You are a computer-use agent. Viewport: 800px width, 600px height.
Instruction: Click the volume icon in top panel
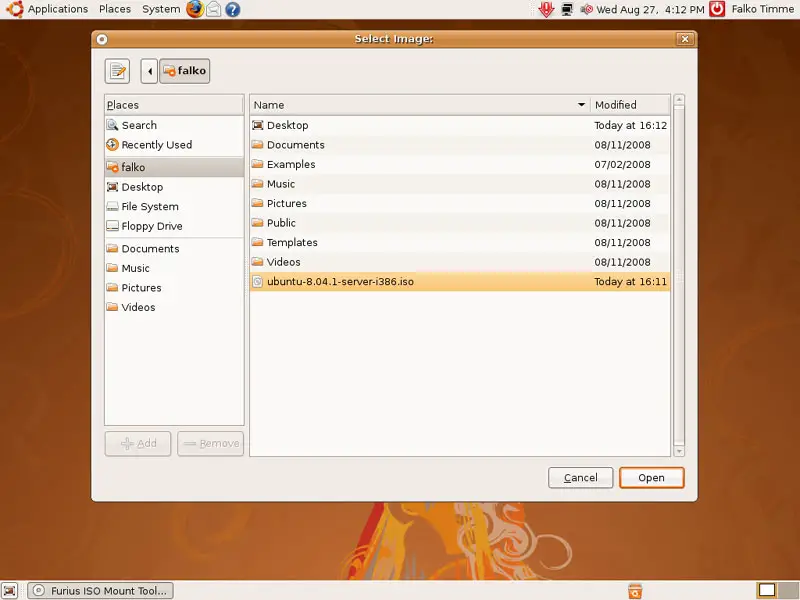coord(587,9)
